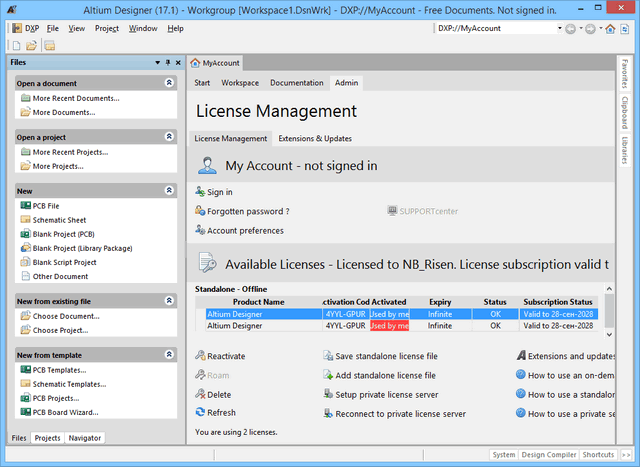Switch to the Extensions & Updates tab
This screenshot has width=640, height=467.
(x=315, y=138)
